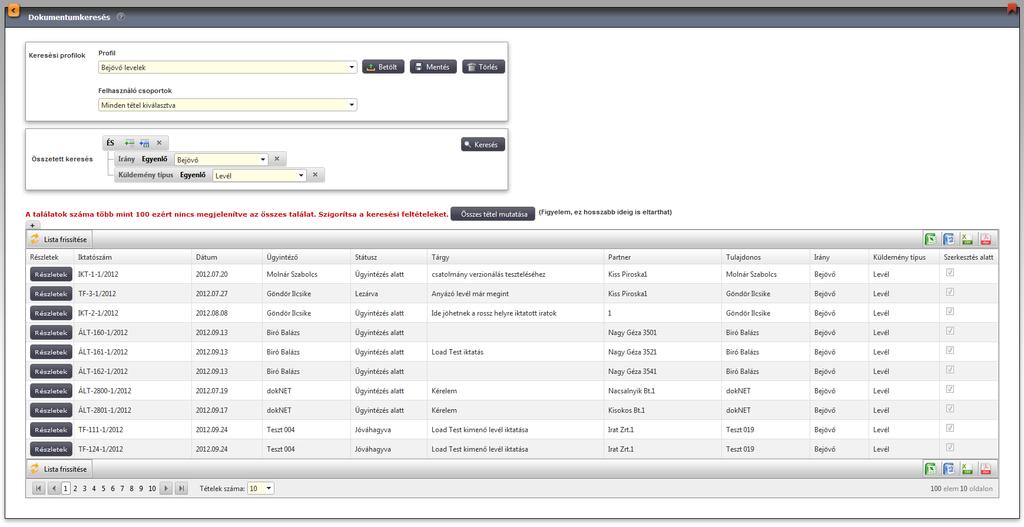Screen dimensions: 1024x527
Task: Remove the Küldemény típus filter condition
Action: pos(315,175)
